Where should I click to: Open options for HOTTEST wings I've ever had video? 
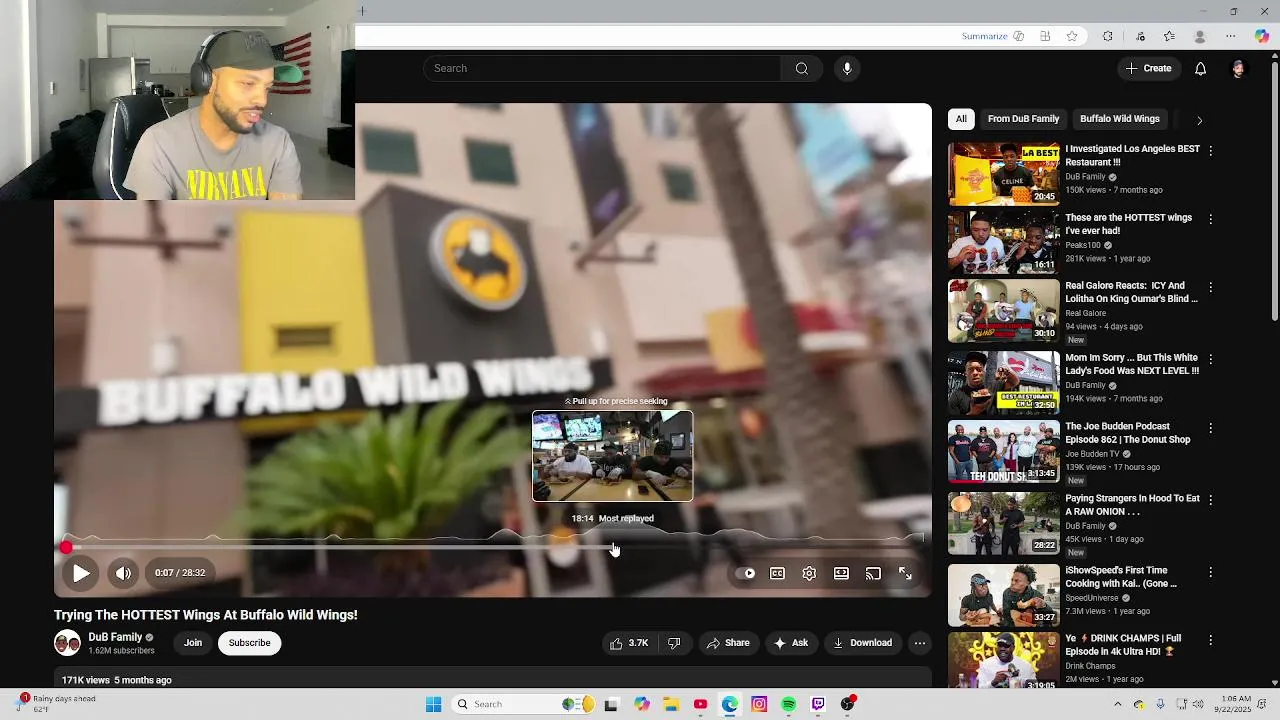pyautogui.click(x=1210, y=219)
